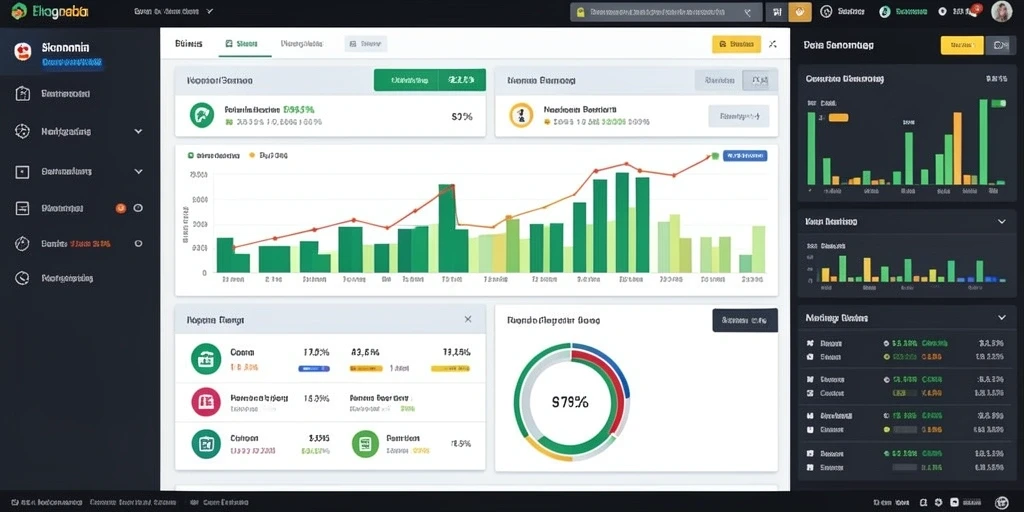
Task: Toggle the small circle on fifth sidebar row
Action: pyautogui.click(x=138, y=243)
